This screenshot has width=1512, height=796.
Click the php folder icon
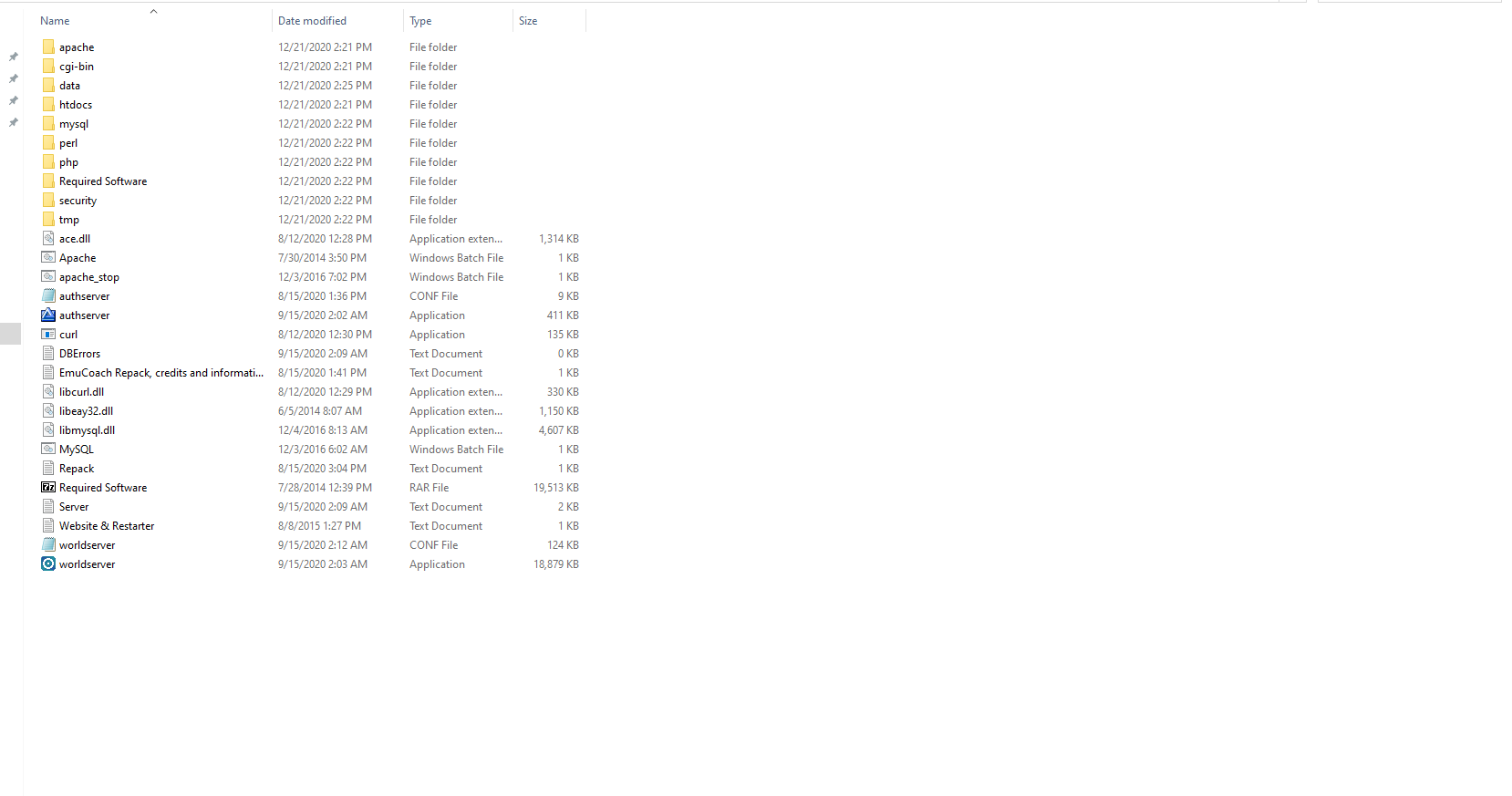click(x=48, y=161)
